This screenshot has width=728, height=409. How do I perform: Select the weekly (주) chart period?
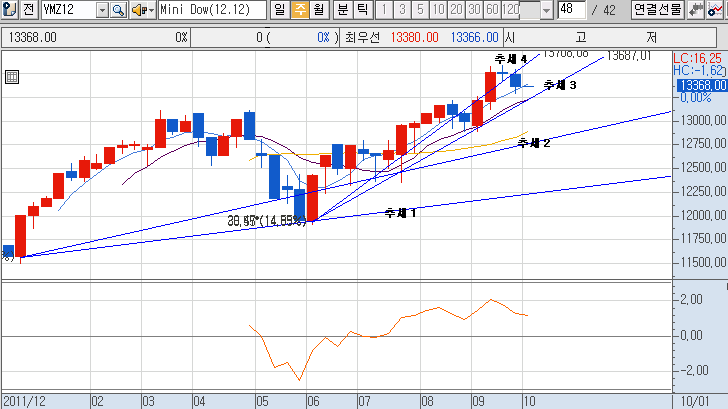pyautogui.click(x=298, y=10)
